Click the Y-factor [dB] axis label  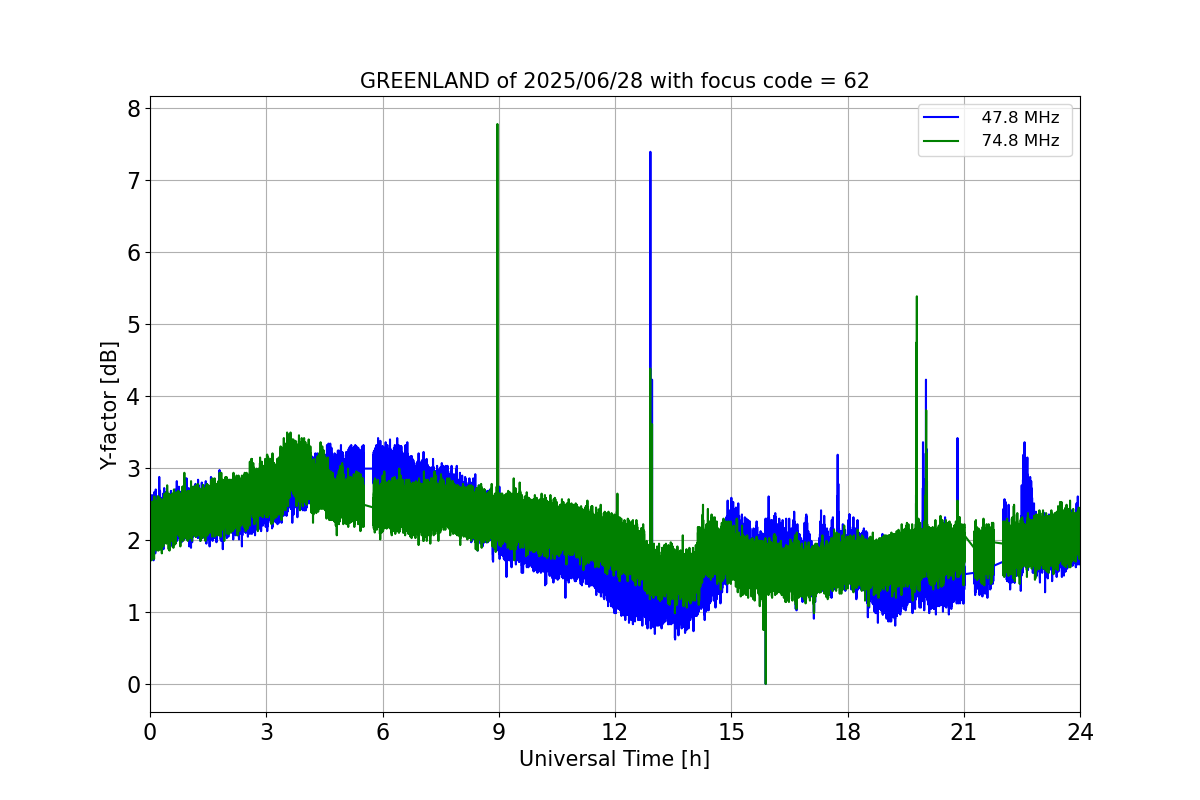click(109, 405)
